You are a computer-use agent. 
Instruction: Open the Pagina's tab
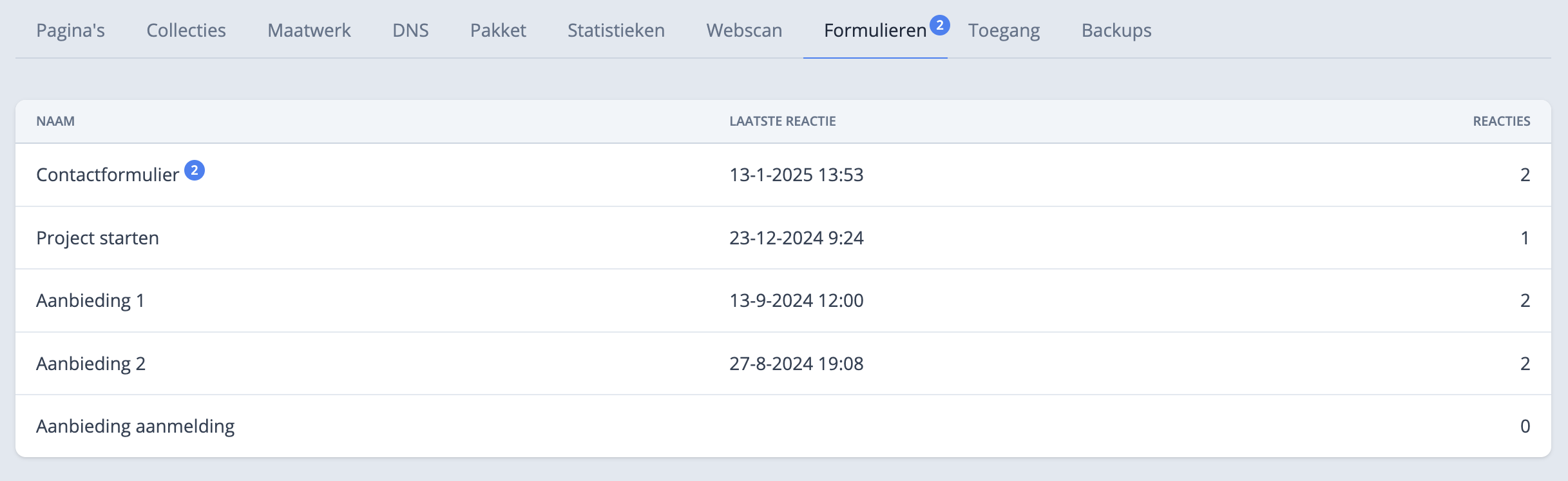click(x=71, y=30)
